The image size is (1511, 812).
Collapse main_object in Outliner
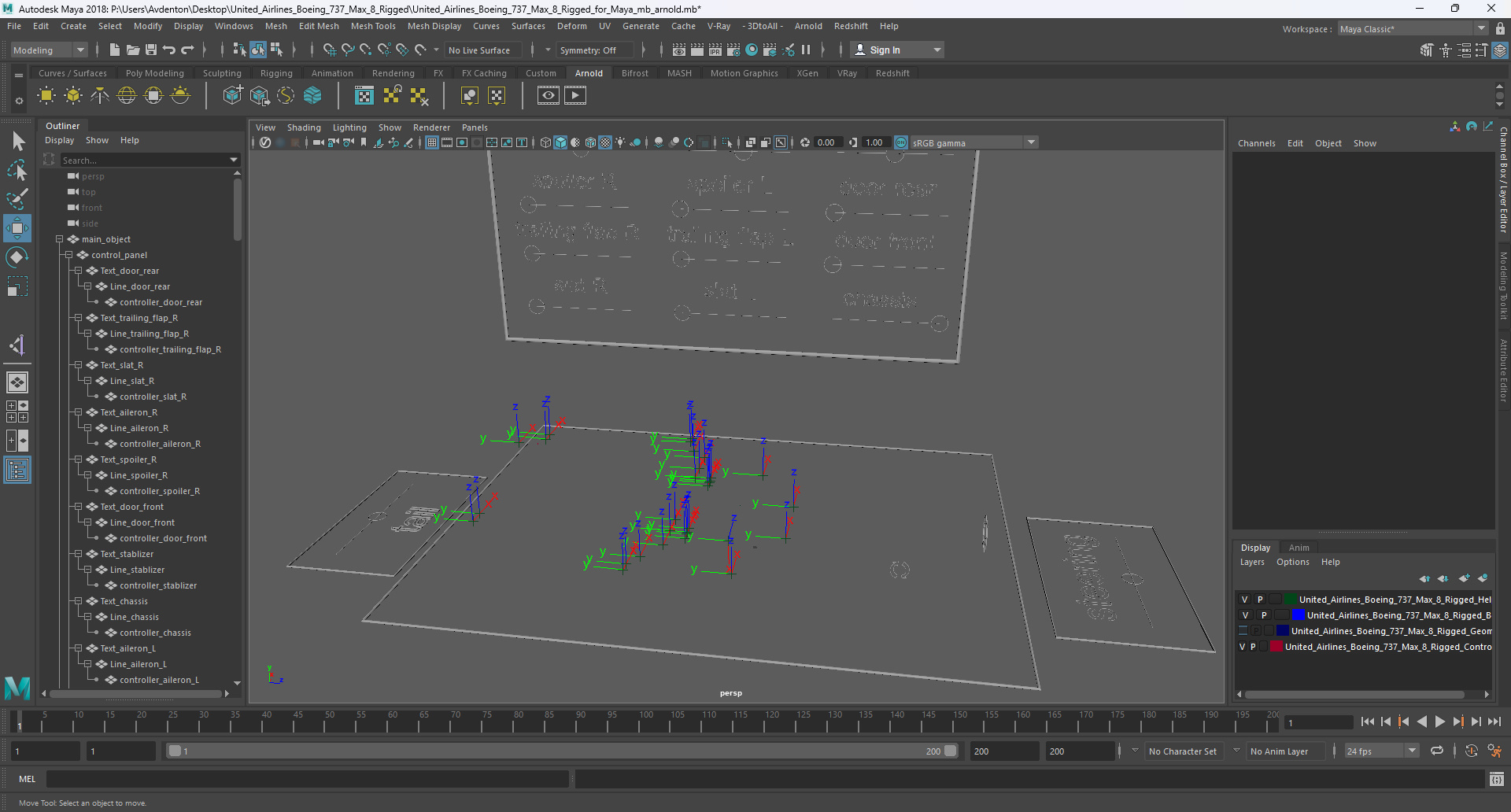pos(59,239)
